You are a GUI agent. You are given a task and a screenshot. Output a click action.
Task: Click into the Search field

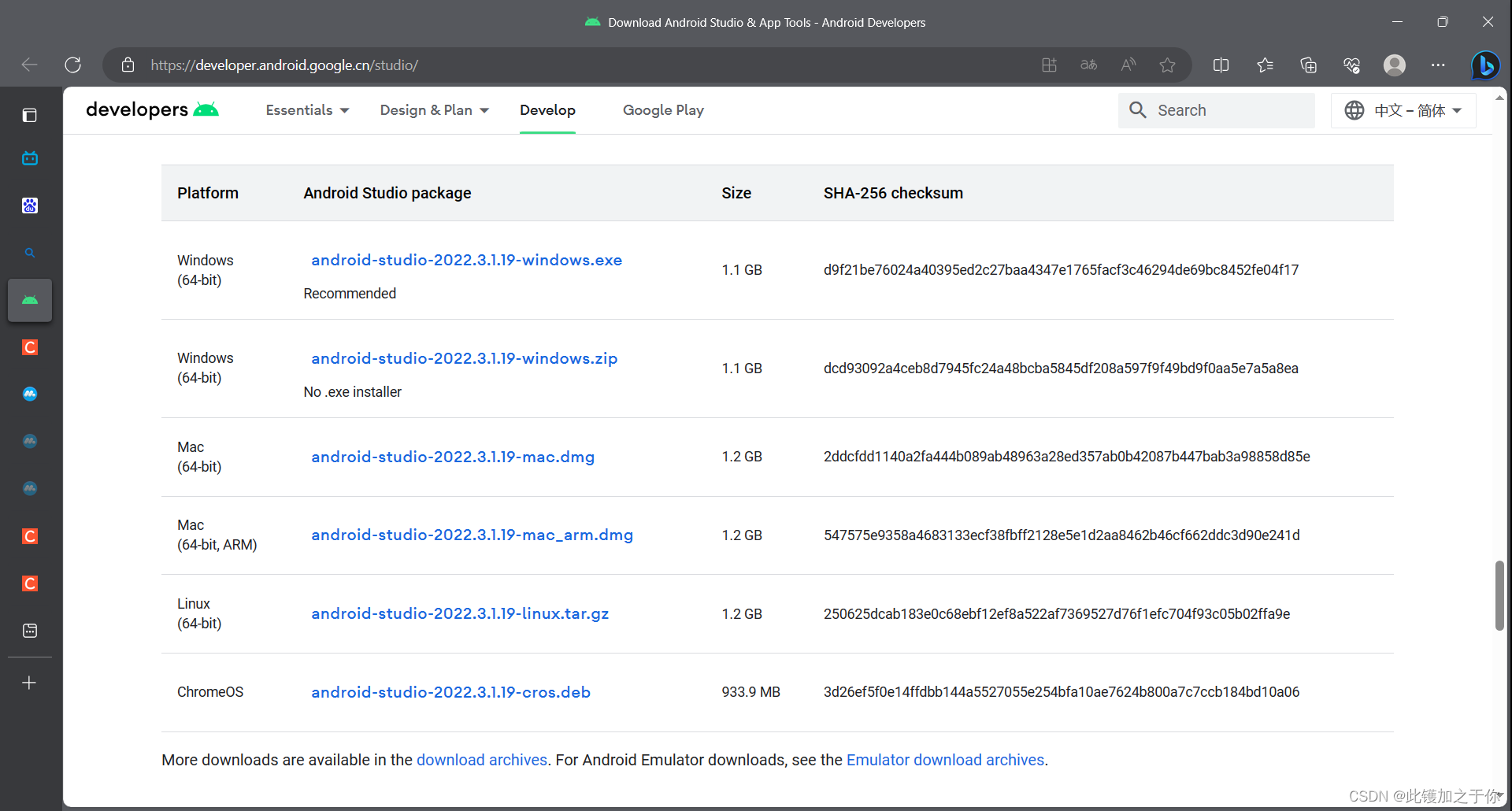click(1217, 110)
